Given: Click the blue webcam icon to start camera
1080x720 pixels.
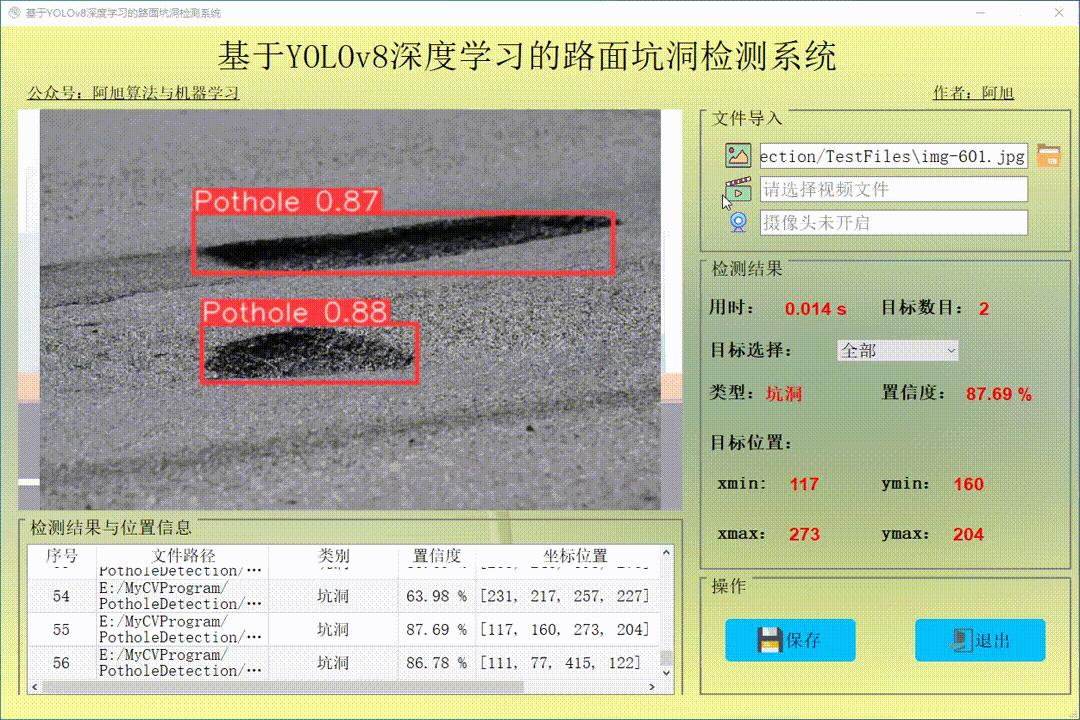Looking at the screenshot, I should (x=737, y=222).
